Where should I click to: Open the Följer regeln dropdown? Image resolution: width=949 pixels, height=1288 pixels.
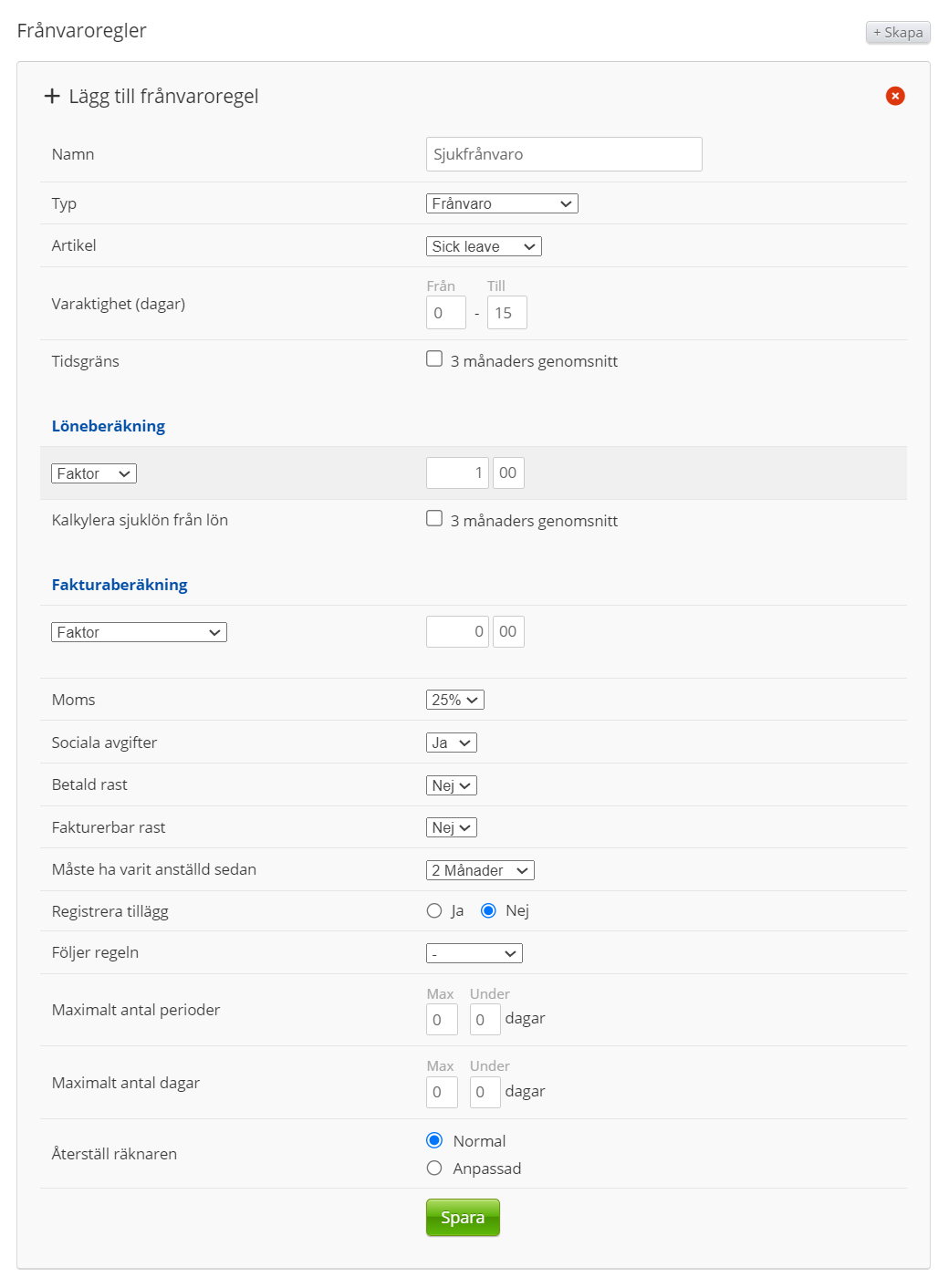(474, 953)
